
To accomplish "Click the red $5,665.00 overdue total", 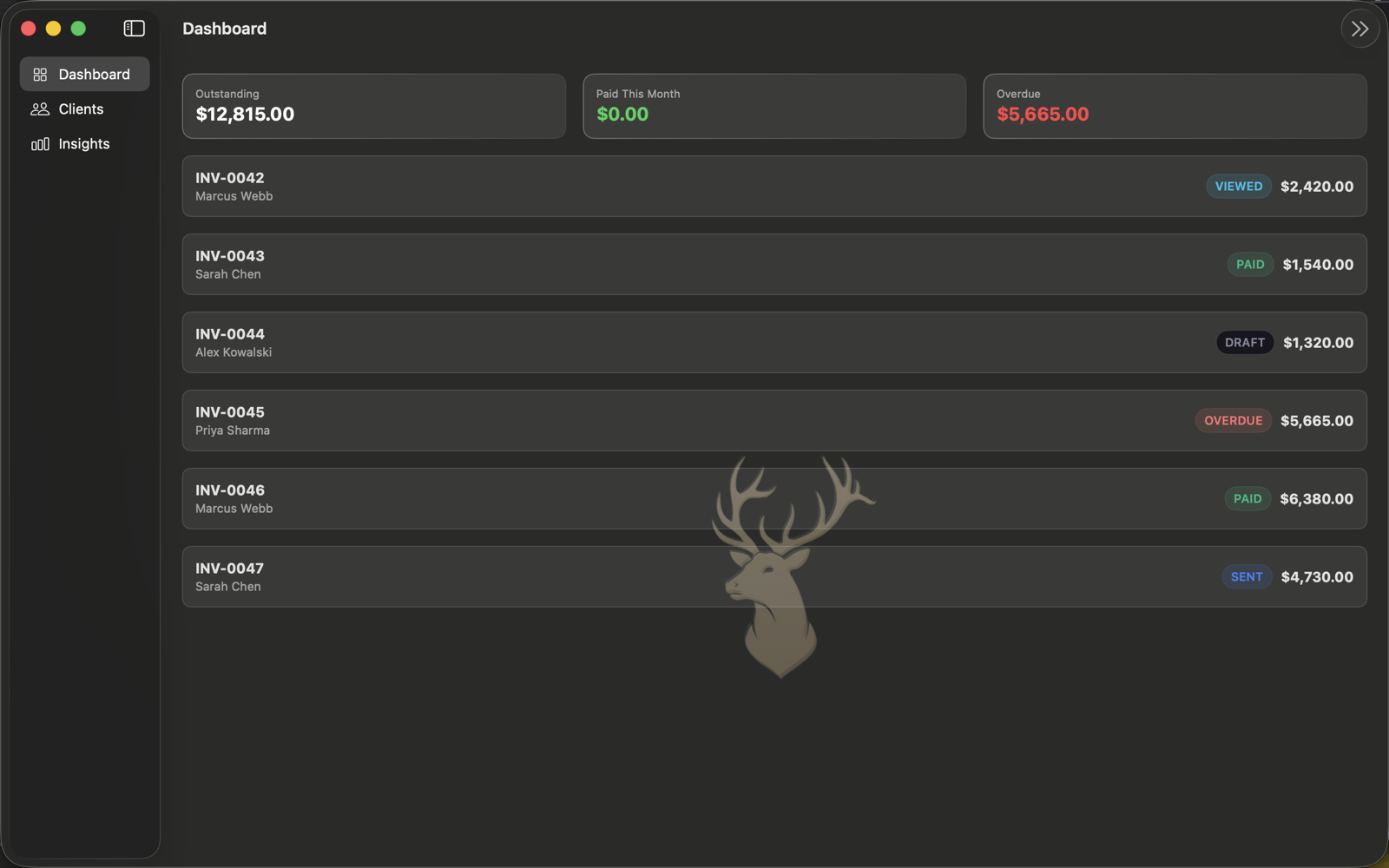I will 1043,115.
